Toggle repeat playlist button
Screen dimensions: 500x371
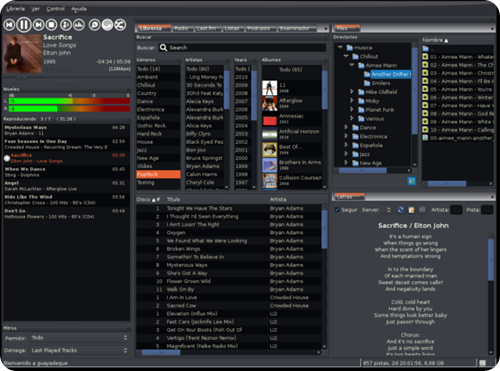point(107,25)
